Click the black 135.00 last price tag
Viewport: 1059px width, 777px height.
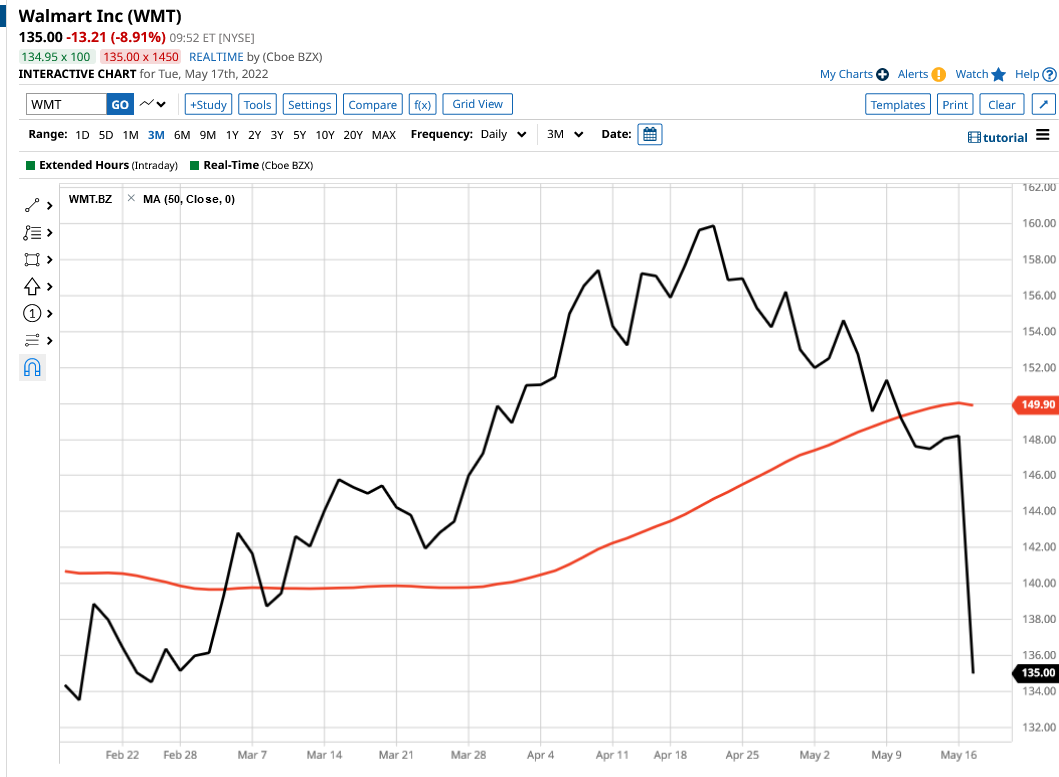pyautogui.click(x=1035, y=673)
